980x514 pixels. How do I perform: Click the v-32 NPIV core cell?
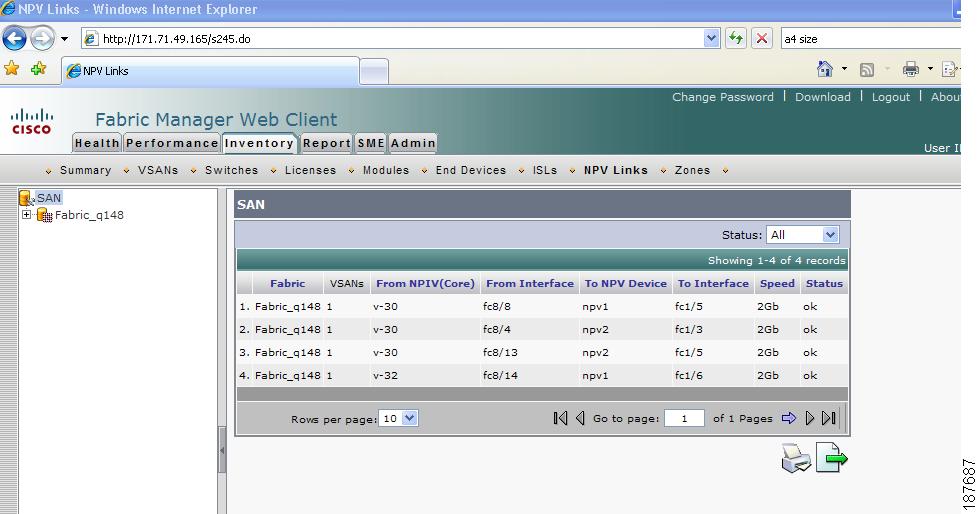385,376
